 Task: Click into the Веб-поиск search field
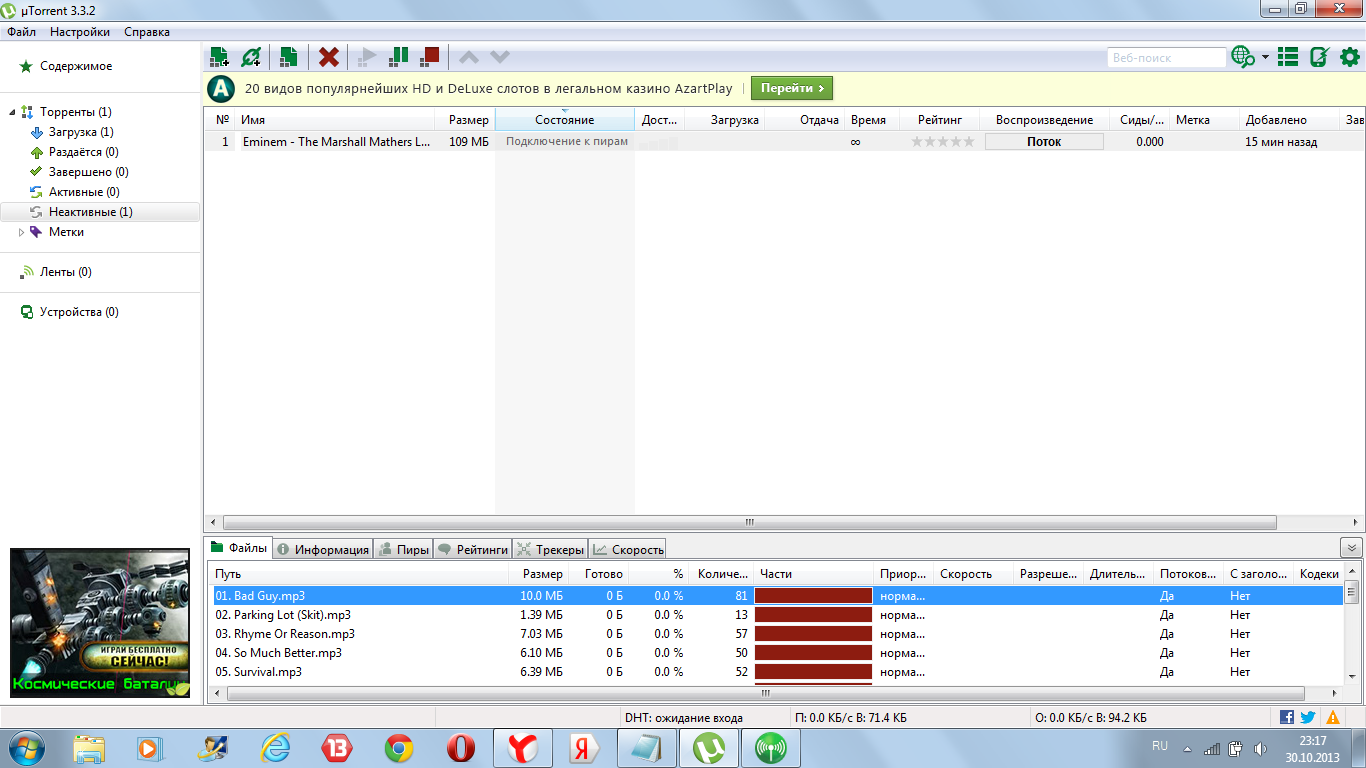1166,58
